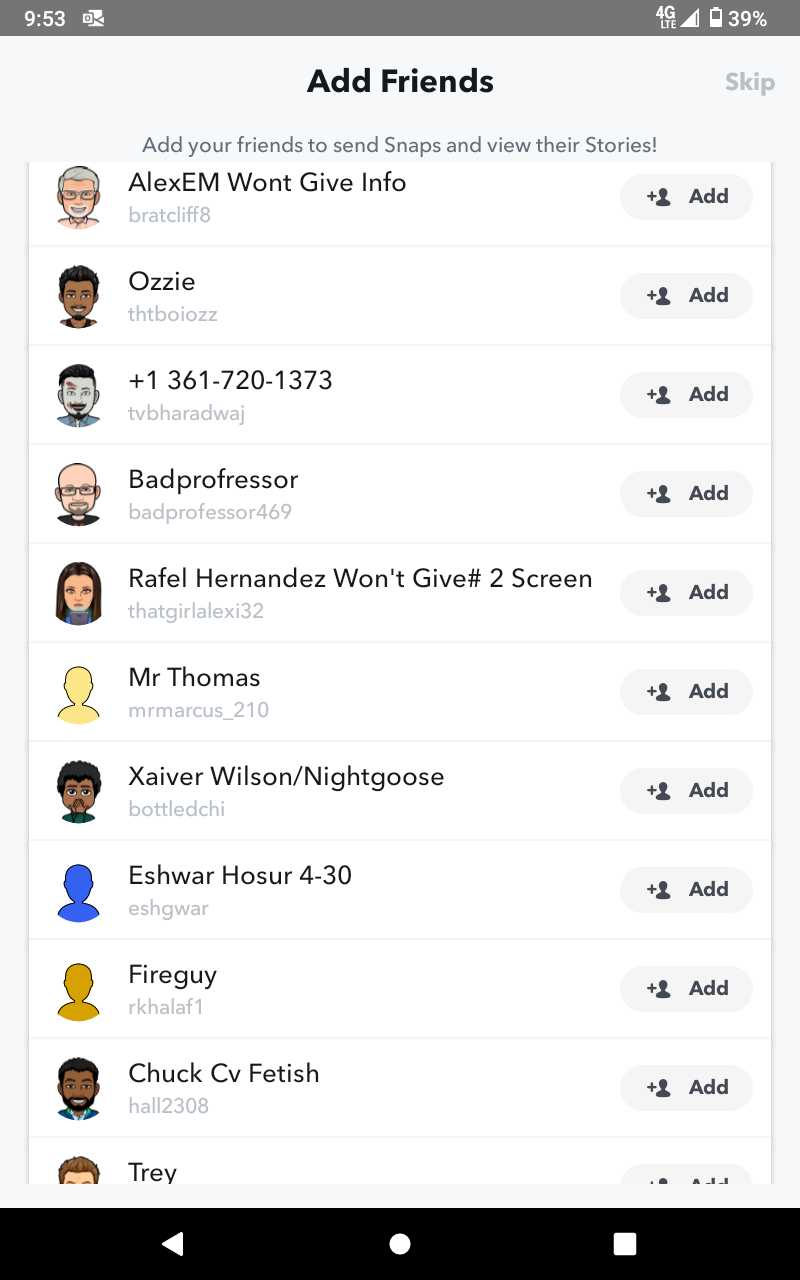Skip the Add Friends step
800x1280 pixels.
coord(749,82)
